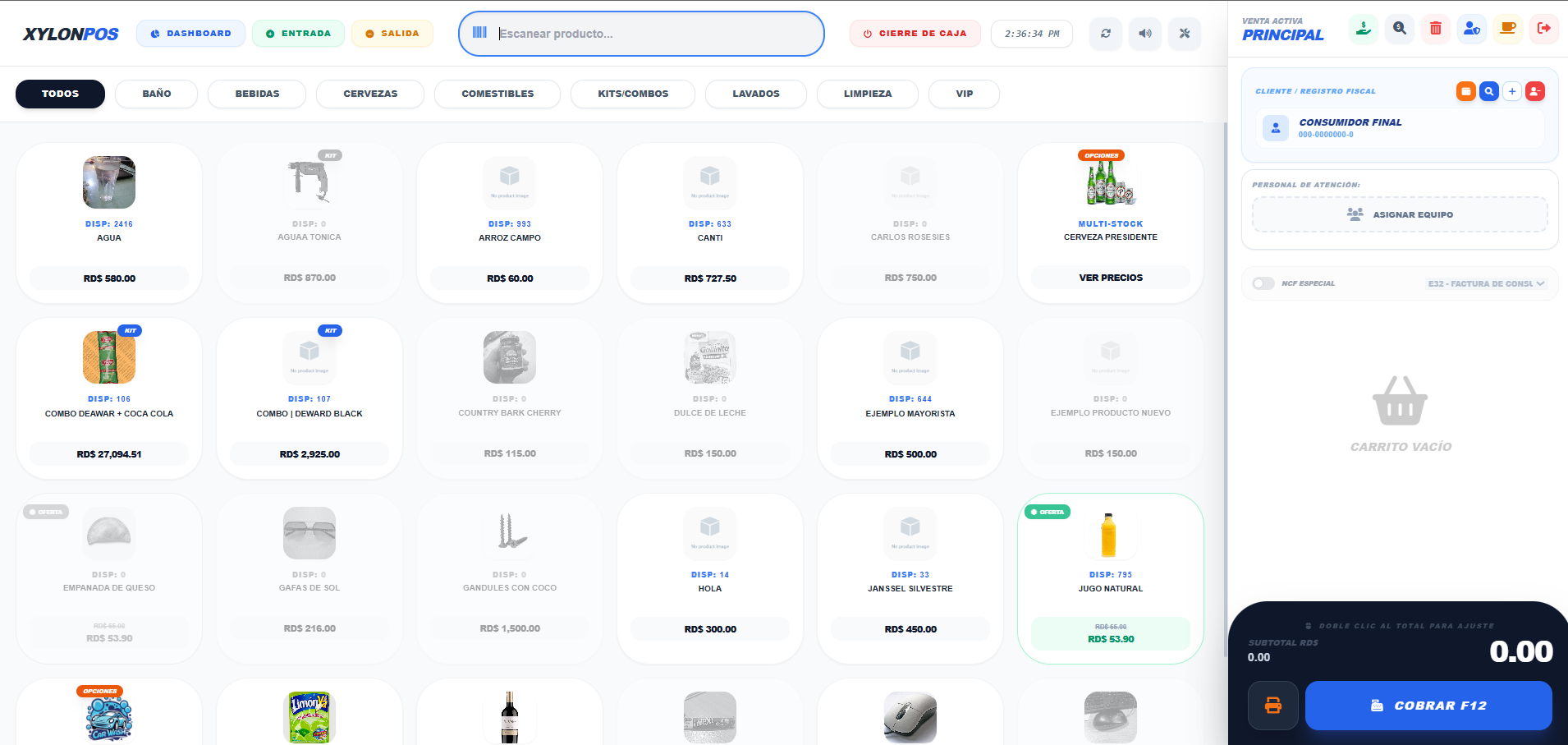Select the TODOS category tab
The image size is (1568, 745).
[x=60, y=94]
